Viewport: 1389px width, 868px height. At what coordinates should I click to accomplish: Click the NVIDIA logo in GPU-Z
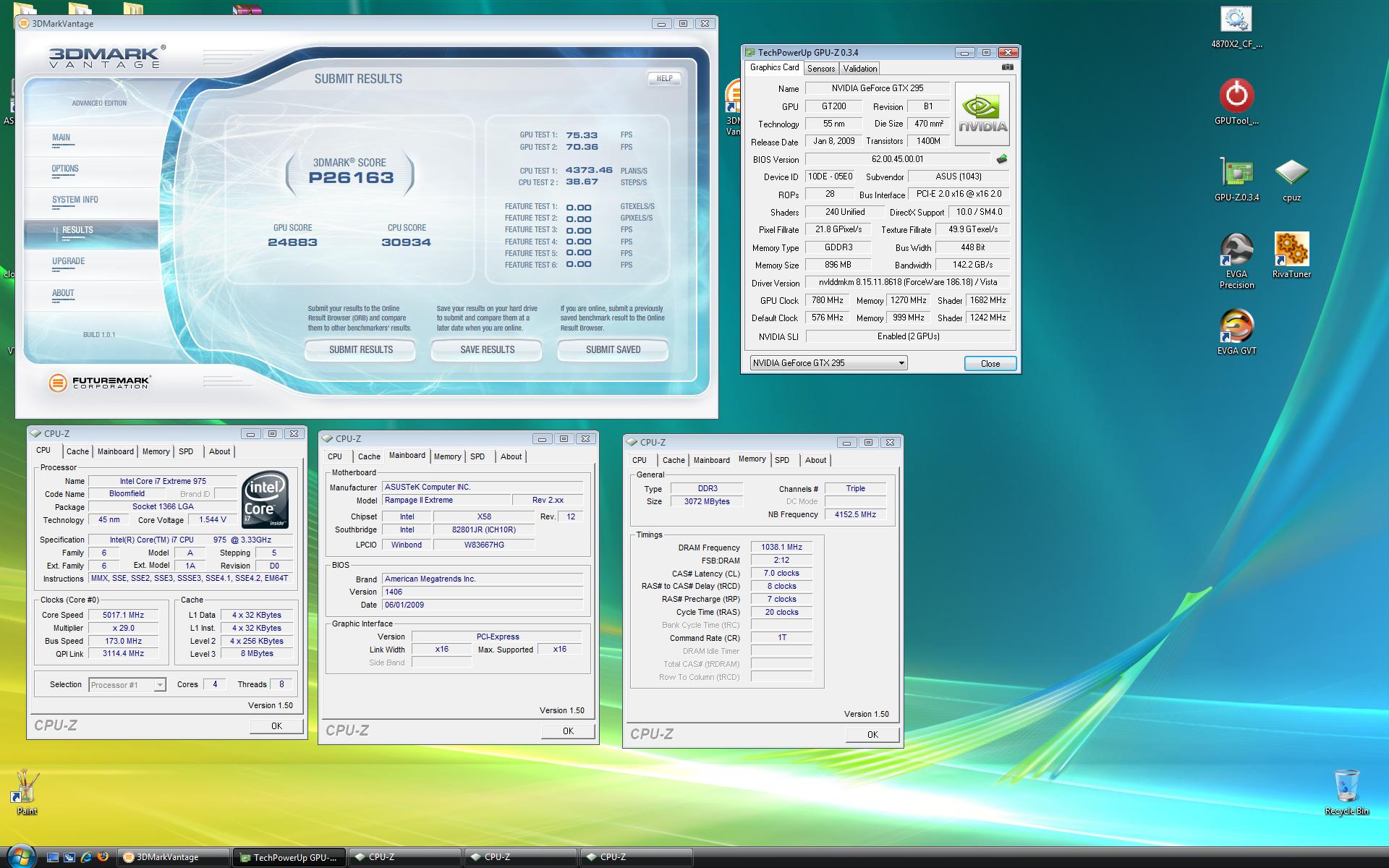(x=982, y=115)
